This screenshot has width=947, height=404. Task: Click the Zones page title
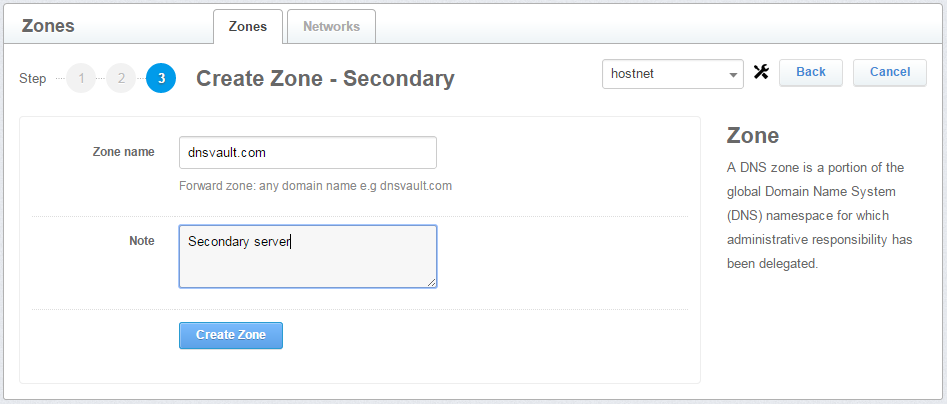[48, 26]
